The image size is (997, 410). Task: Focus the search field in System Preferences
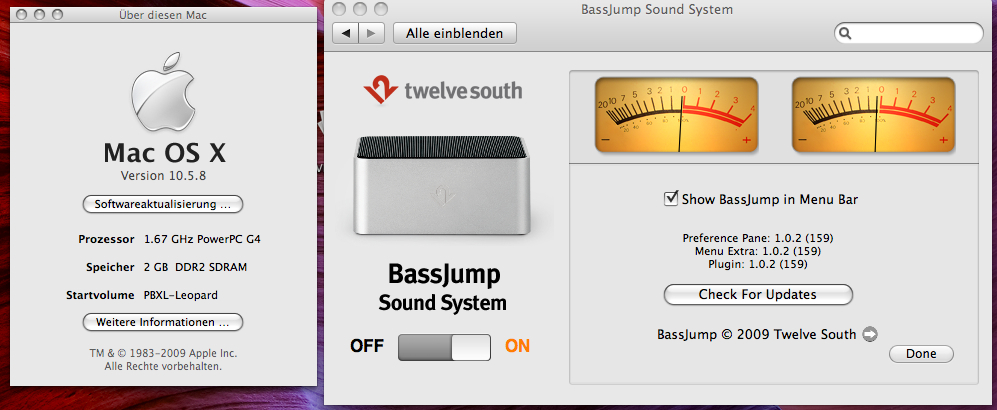coord(909,33)
